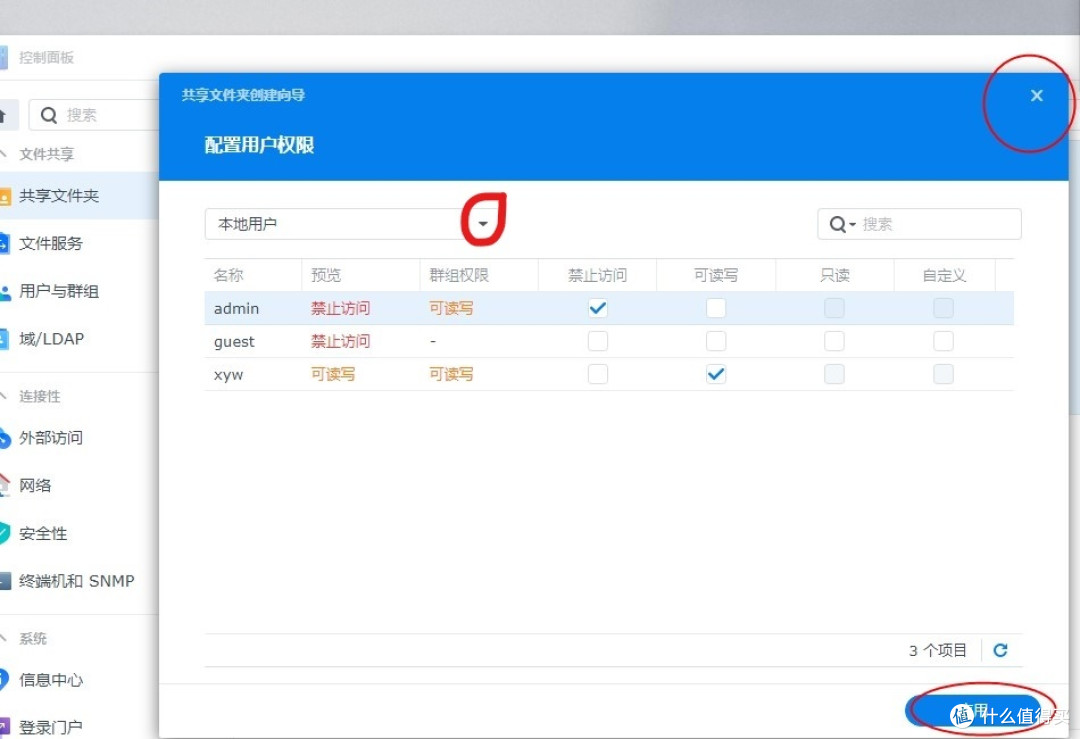Enable 可读写 permission for guest

tap(716, 341)
